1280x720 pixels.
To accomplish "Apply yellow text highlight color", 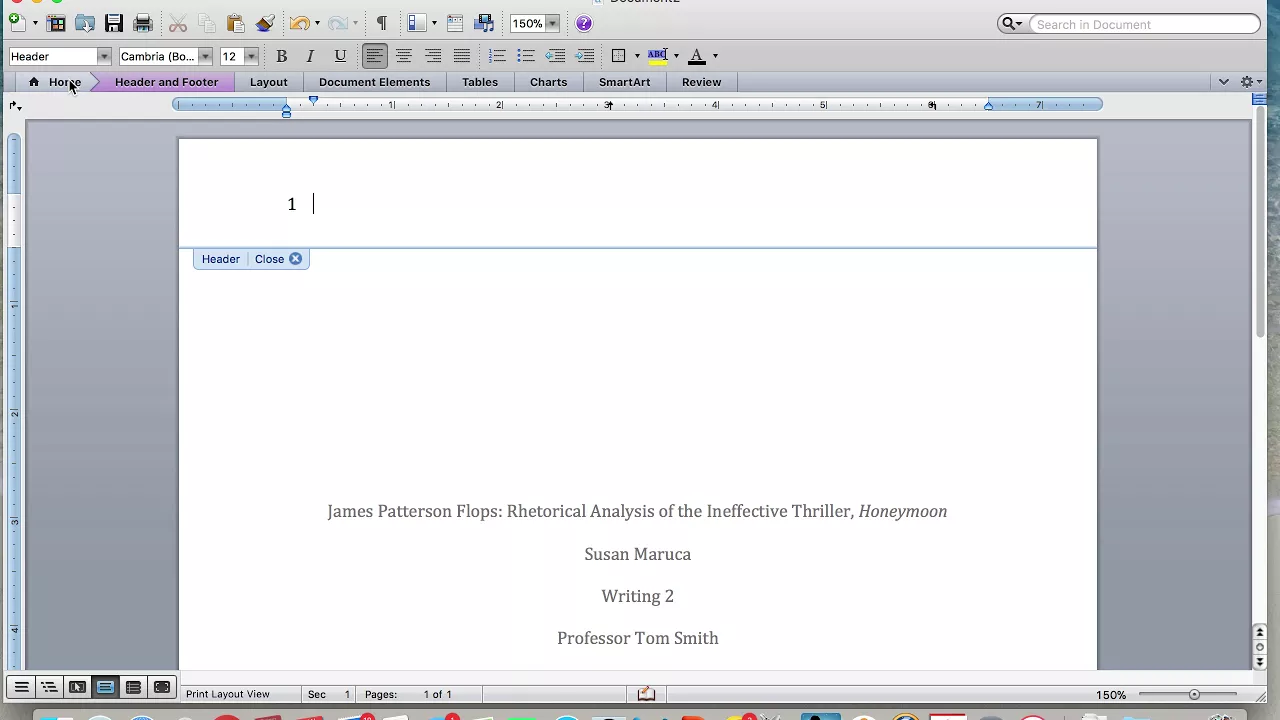I will [x=657, y=56].
